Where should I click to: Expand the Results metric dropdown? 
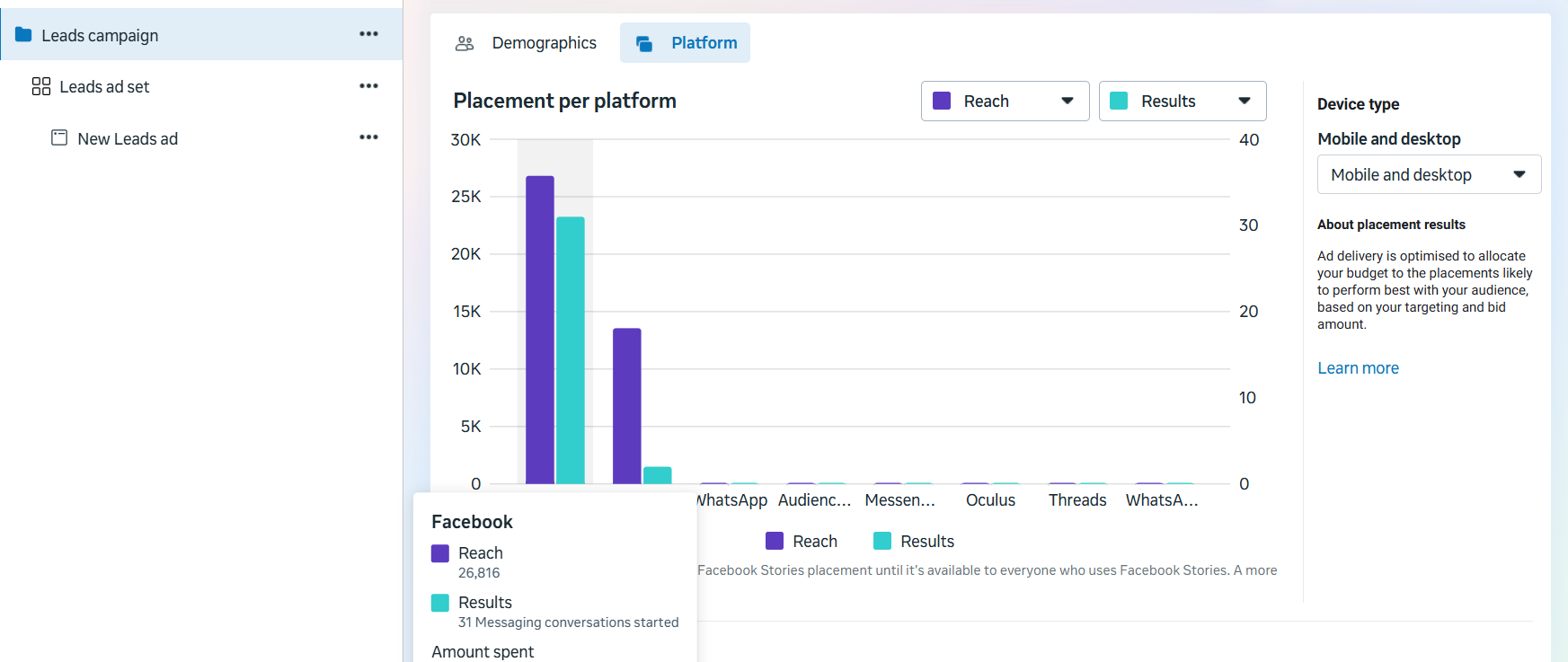[x=1182, y=102]
